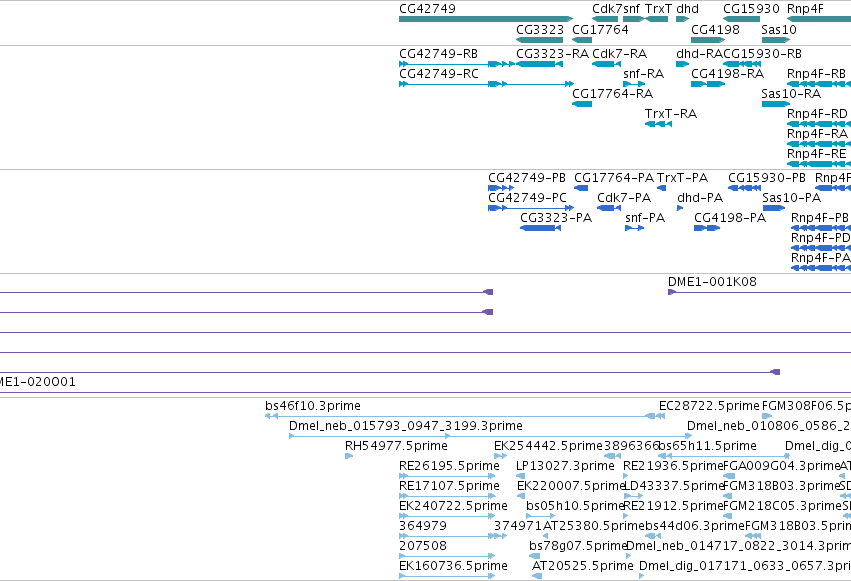Select transcript CG42749-RC

pos(439,74)
